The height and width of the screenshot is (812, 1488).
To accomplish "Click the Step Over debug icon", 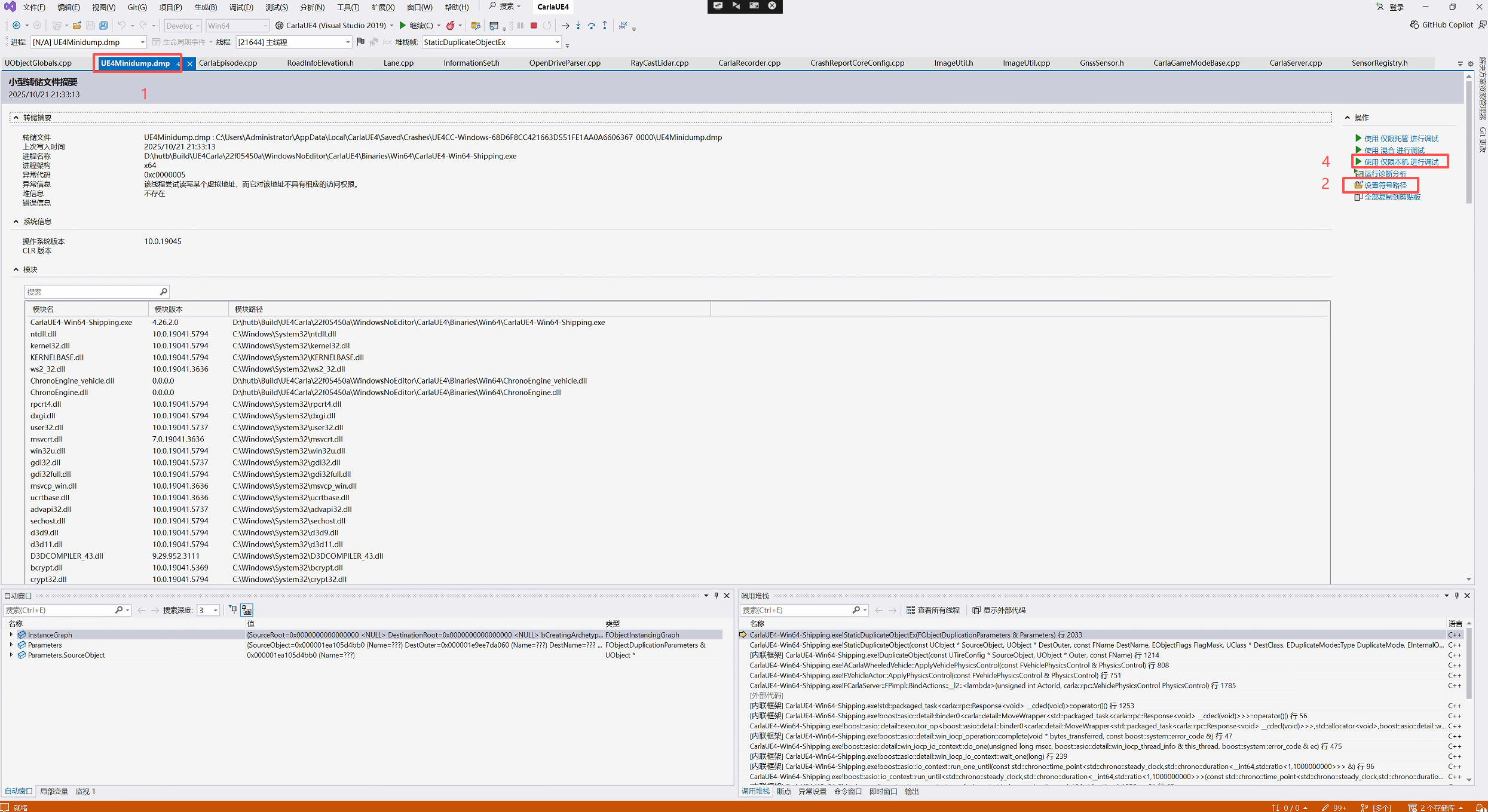I will [591, 26].
